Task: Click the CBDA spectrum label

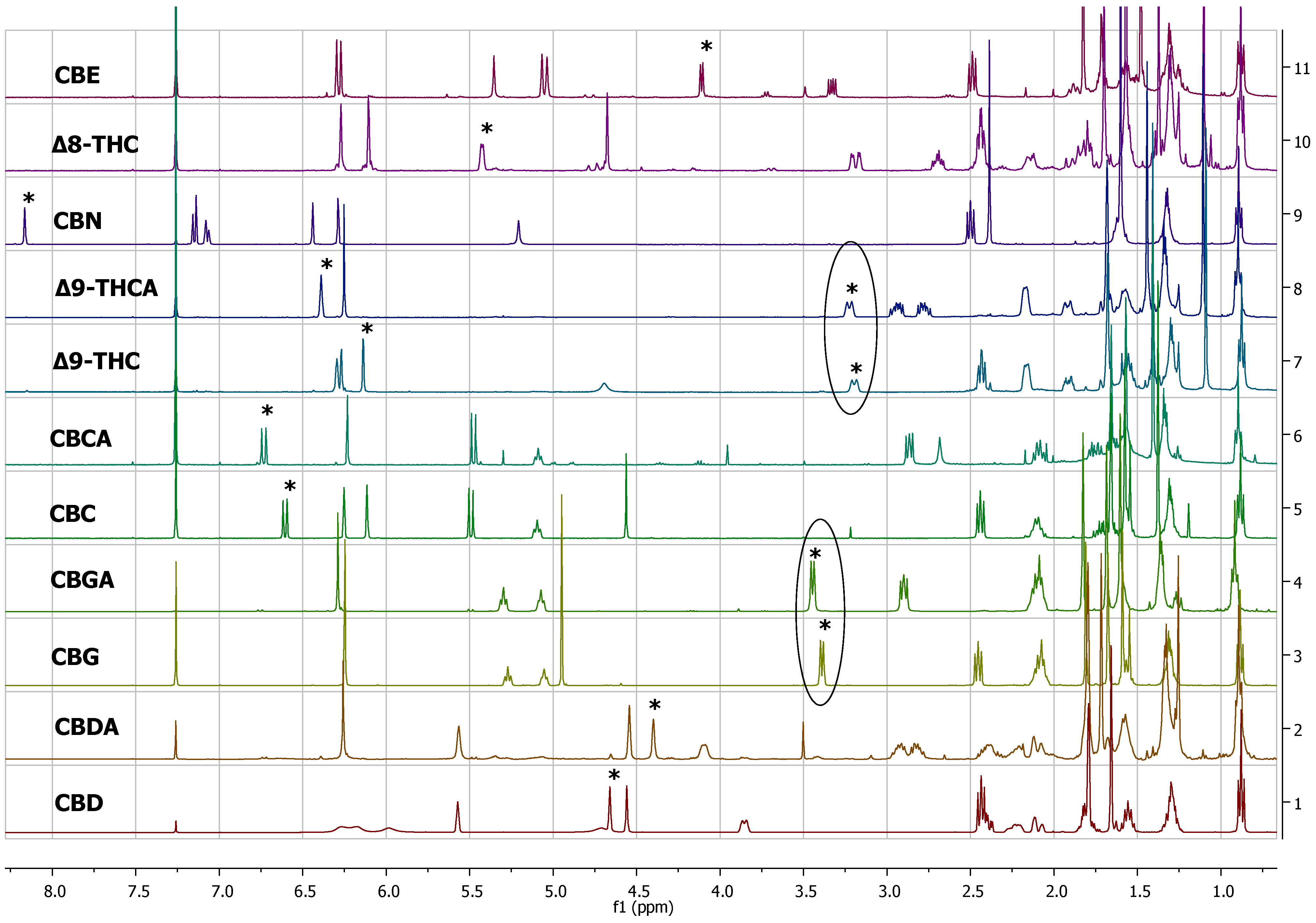Action: [87, 727]
